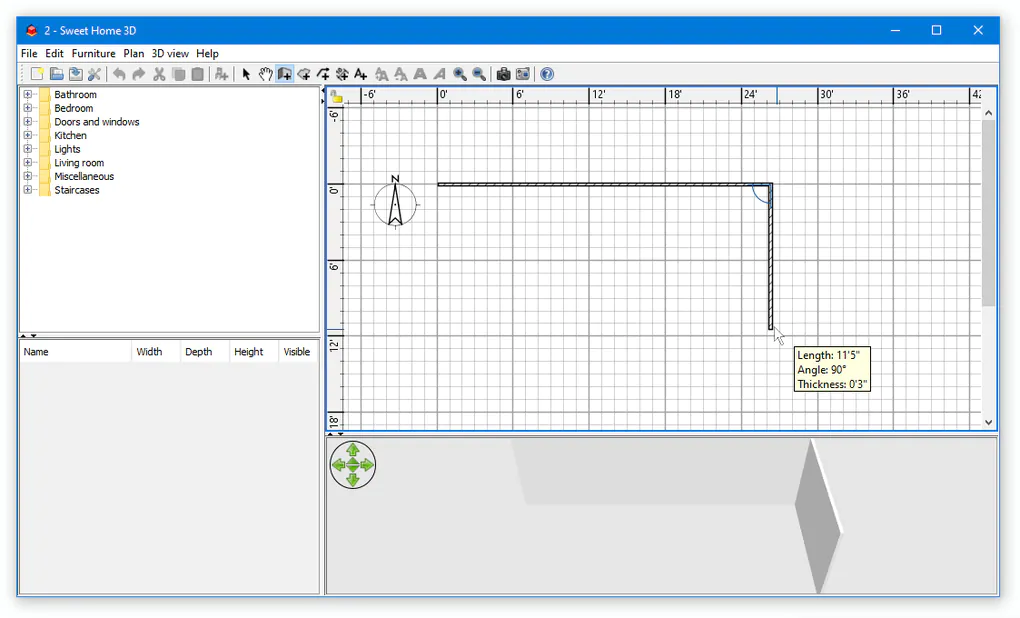Select the Kitchen folder label

[x=70, y=135]
